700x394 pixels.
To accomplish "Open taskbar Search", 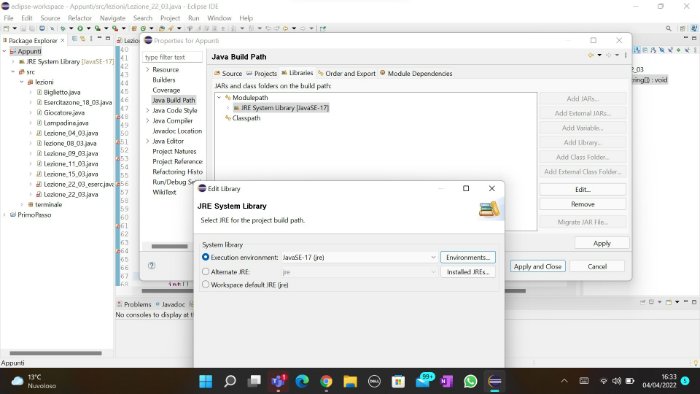I will 230,381.
